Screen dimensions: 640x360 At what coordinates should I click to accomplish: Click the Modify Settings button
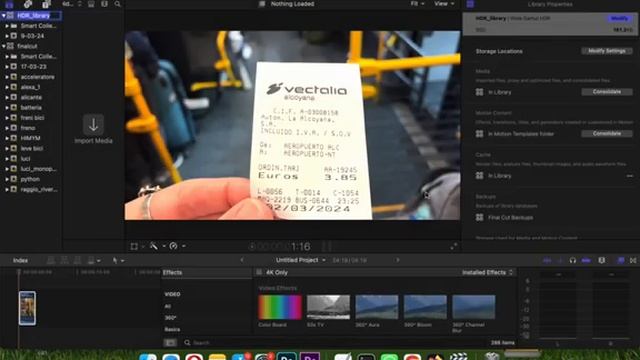[607, 51]
